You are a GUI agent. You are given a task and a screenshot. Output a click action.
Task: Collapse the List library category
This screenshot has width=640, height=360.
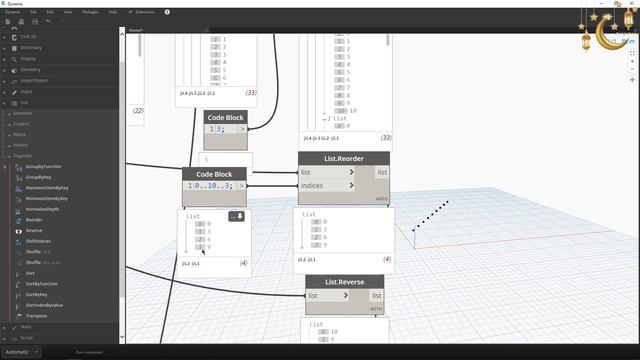coord(4,103)
